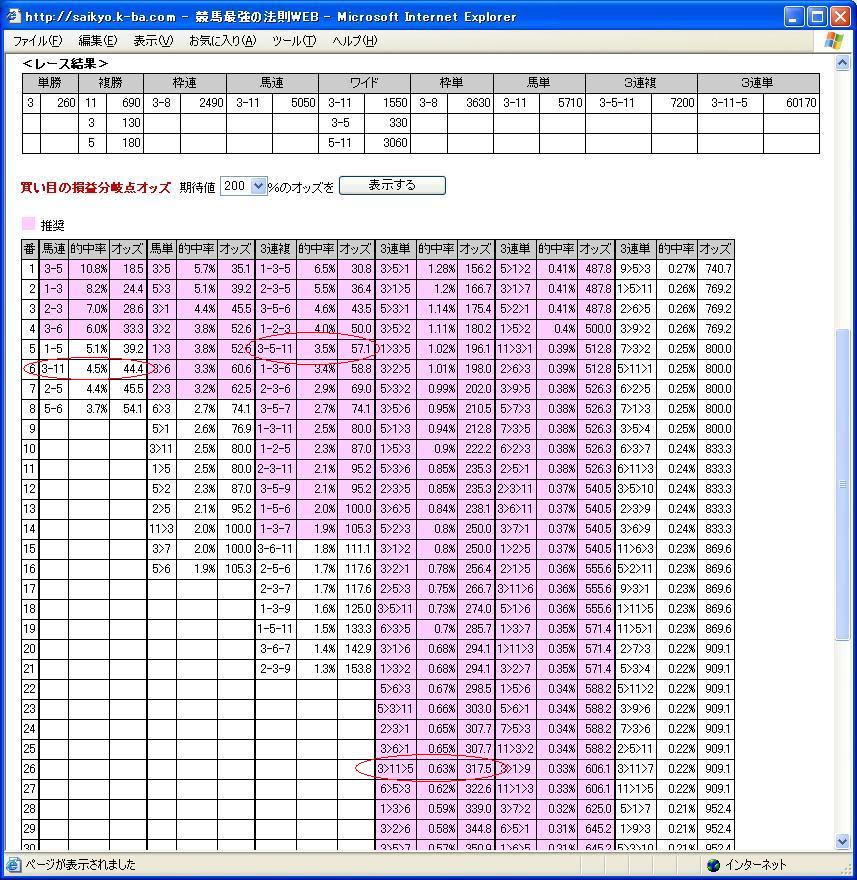Image resolution: width=857 pixels, height=880 pixels.
Task: Click the 10.8% hit rate cell
Action: 89,269
